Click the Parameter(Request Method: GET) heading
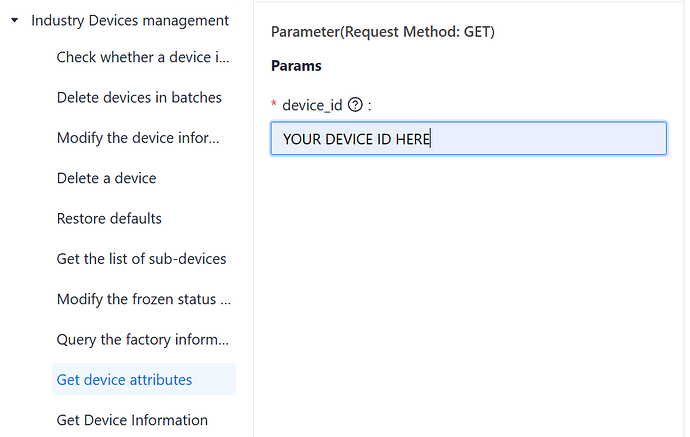Screen dimensions: 690x437 click(x=383, y=32)
